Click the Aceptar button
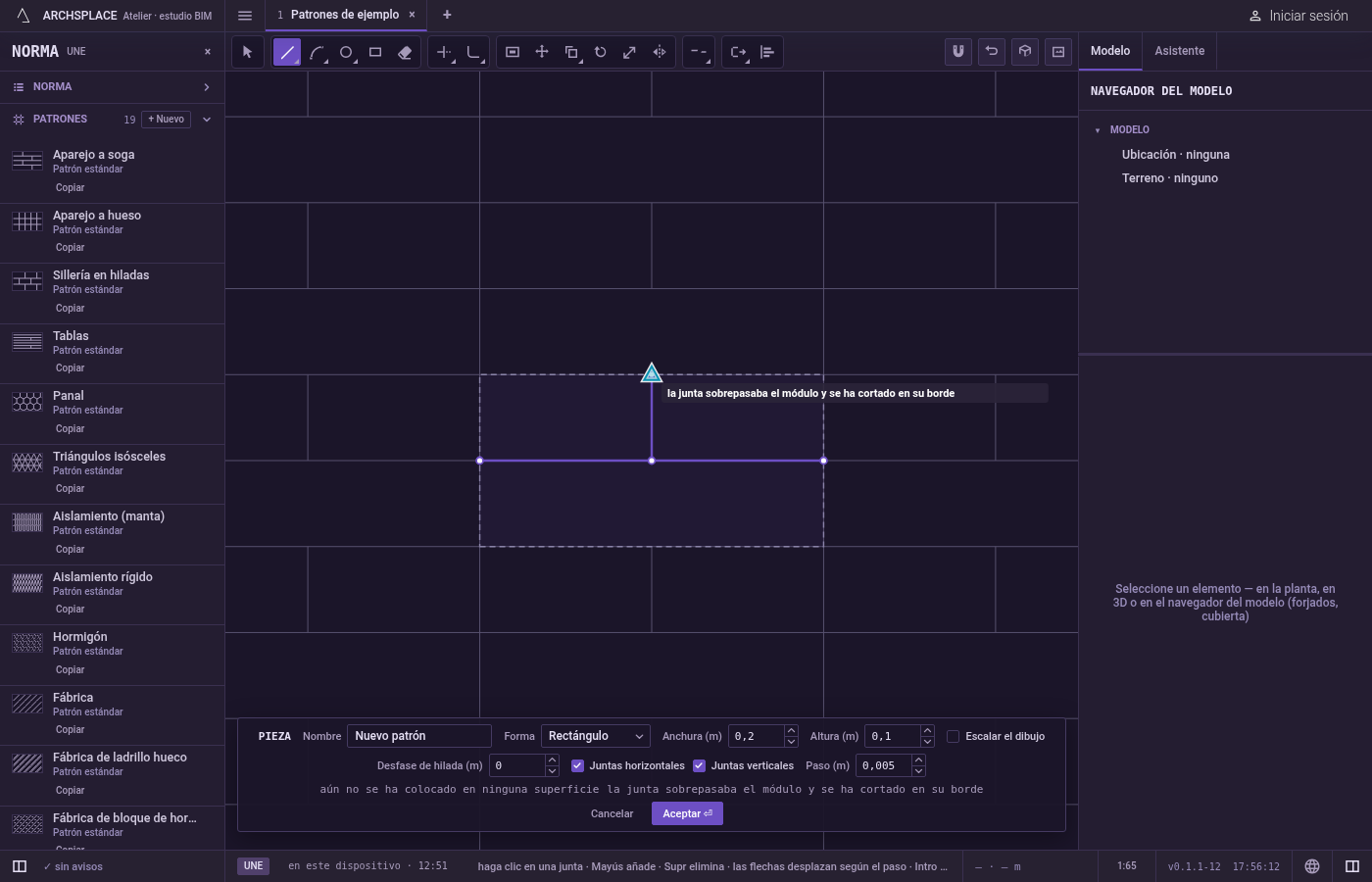The image size is (1372, 882). coord(687,813)
